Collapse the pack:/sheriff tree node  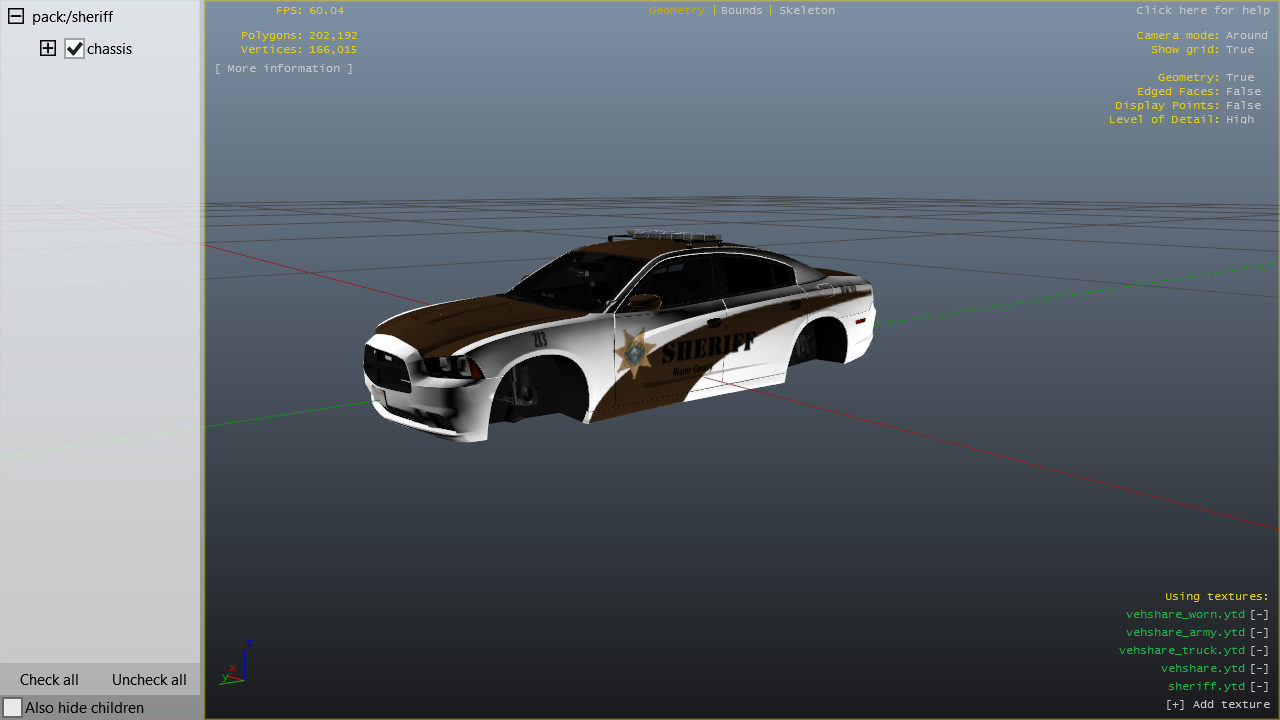[16, 17]
